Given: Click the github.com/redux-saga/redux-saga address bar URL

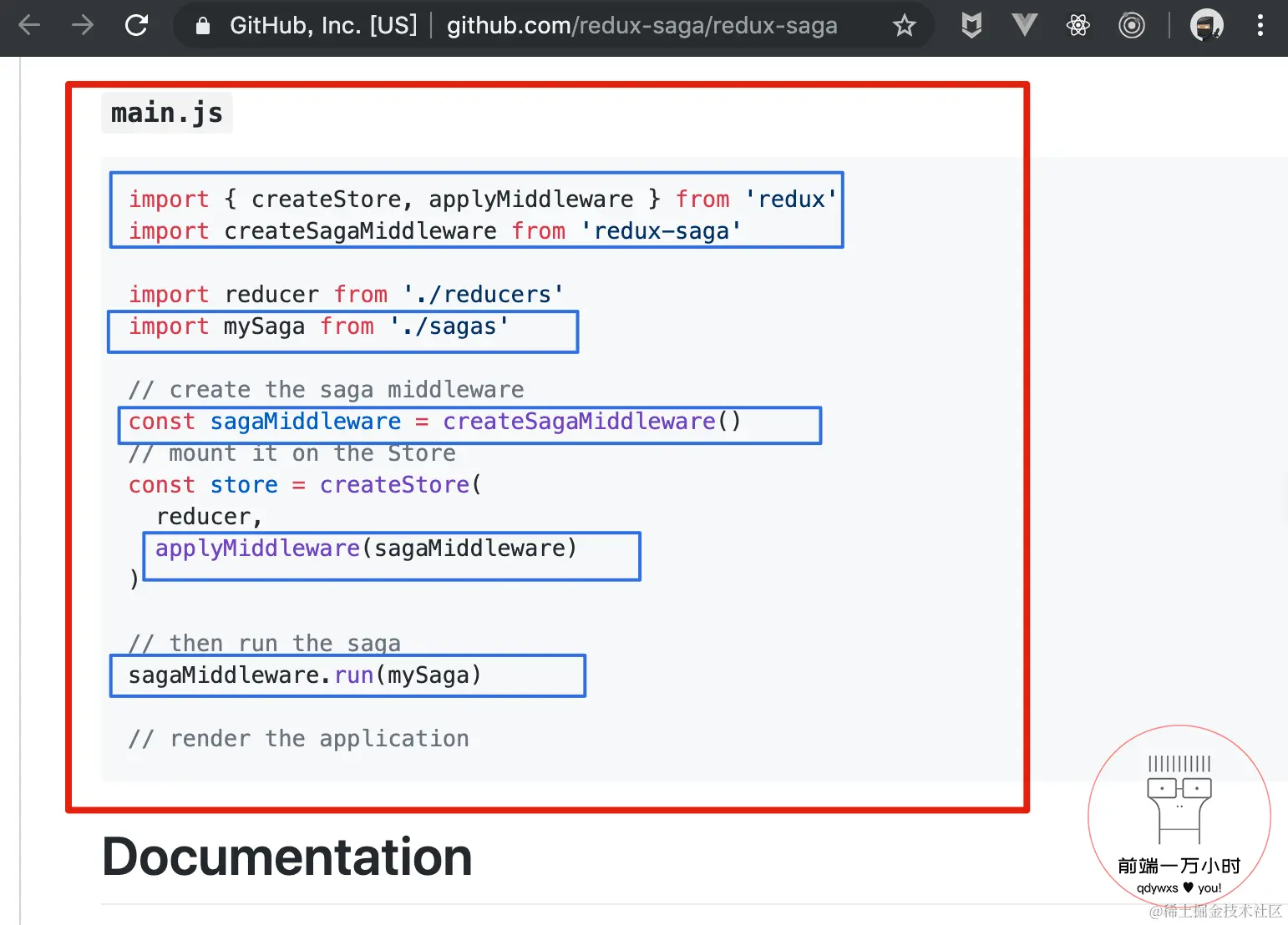Looking at the screenshot, I should tap(641, 26).
